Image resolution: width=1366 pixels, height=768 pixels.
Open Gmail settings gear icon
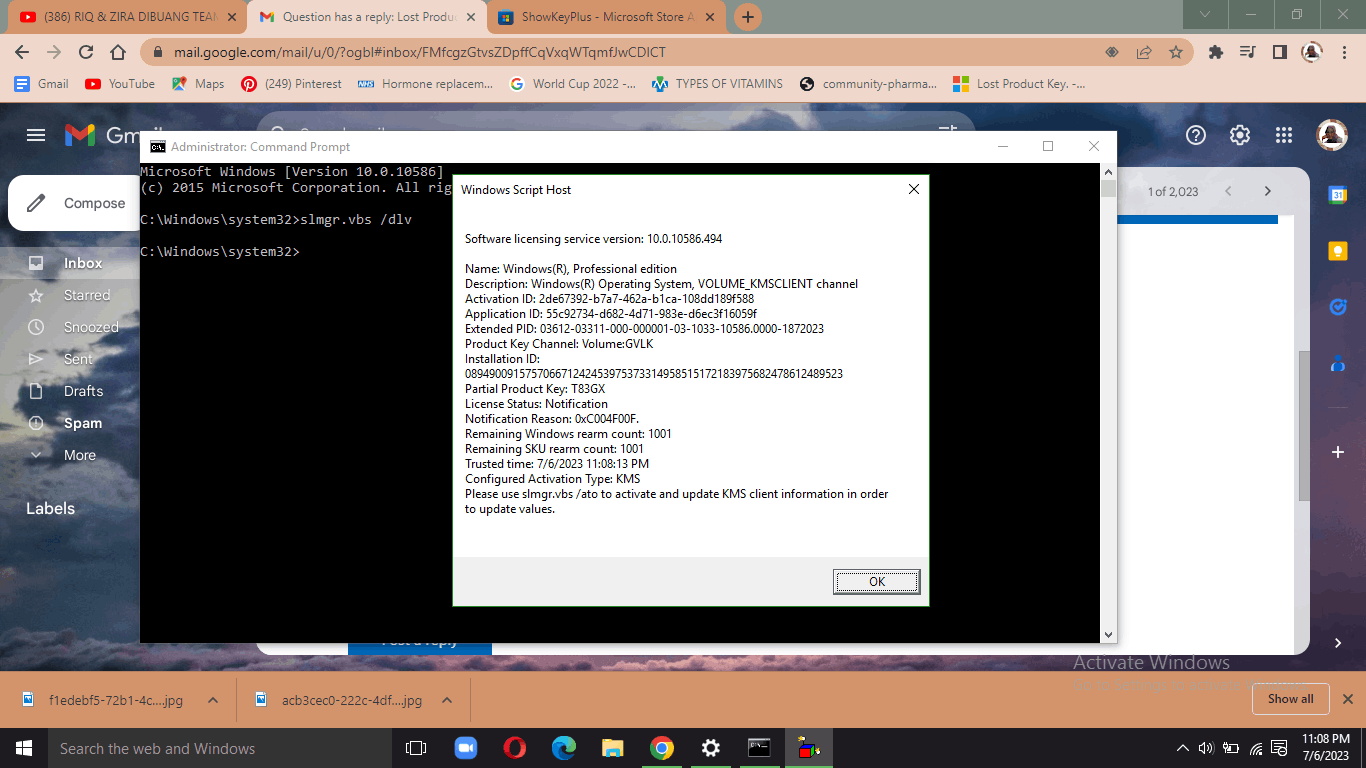click(1240, 135)
